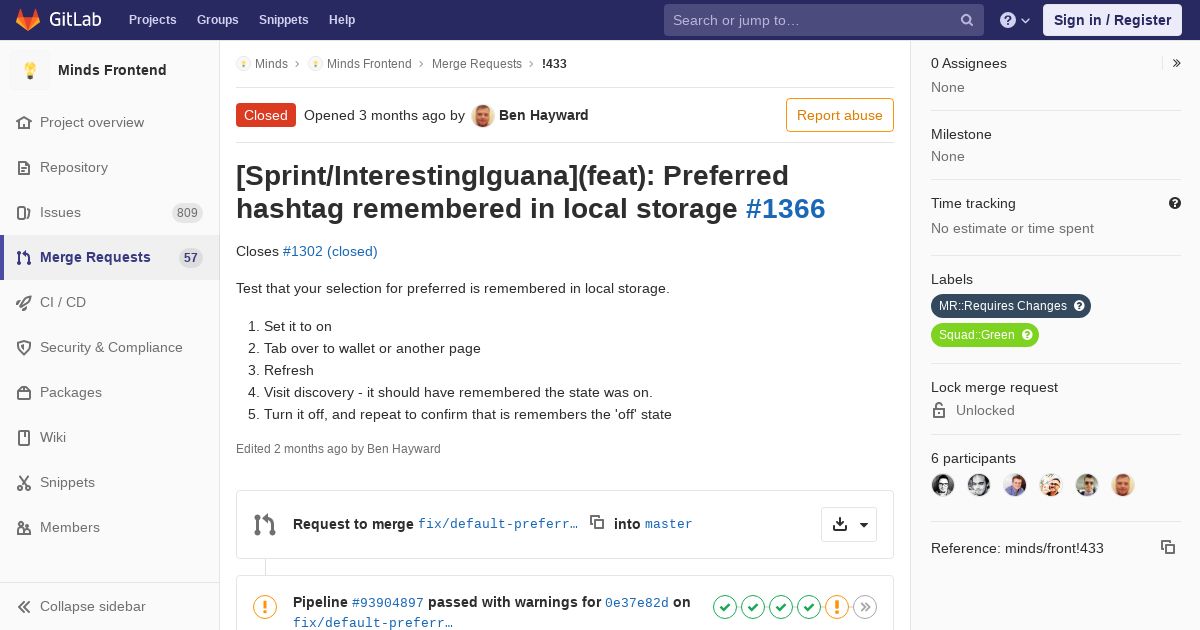Open the Projects menu
The image size is (1200, 630).
pos(152,20)
